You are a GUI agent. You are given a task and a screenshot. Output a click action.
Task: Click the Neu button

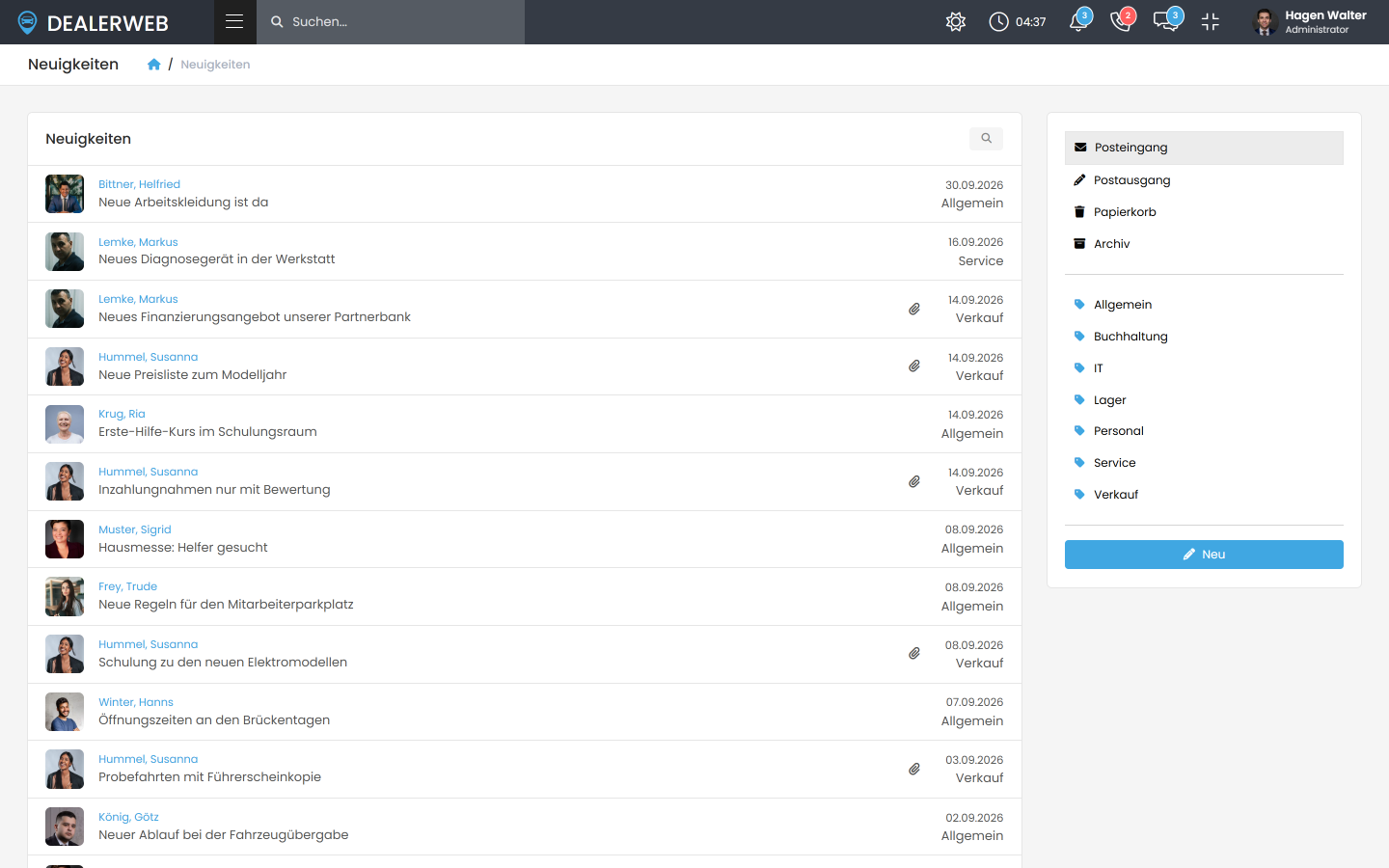pos(1204,555)
